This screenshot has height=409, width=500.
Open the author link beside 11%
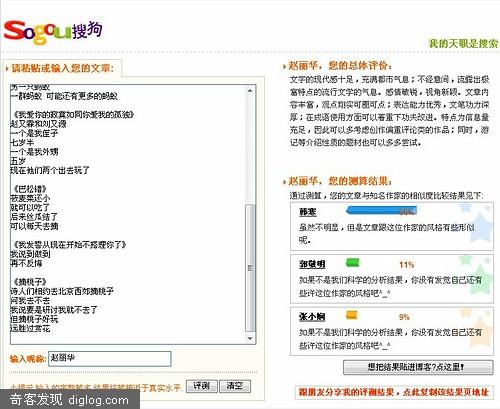(x=312, y=264)
